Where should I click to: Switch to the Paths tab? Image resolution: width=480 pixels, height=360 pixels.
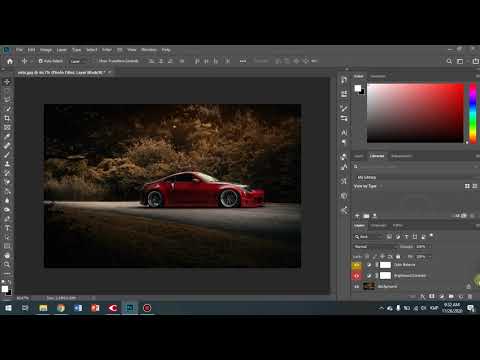pos(397,226)
